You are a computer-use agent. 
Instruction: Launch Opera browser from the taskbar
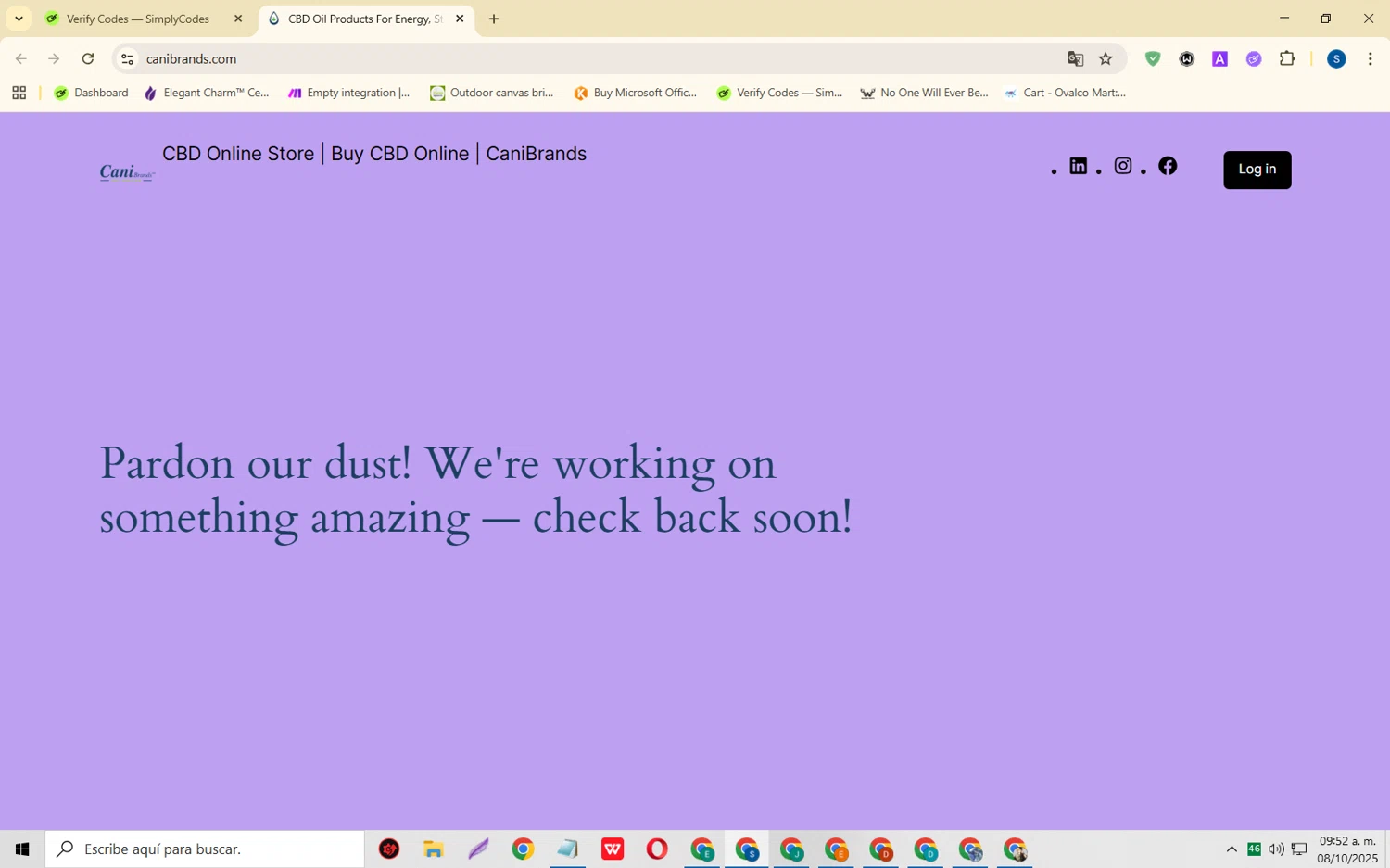point(657,849)
